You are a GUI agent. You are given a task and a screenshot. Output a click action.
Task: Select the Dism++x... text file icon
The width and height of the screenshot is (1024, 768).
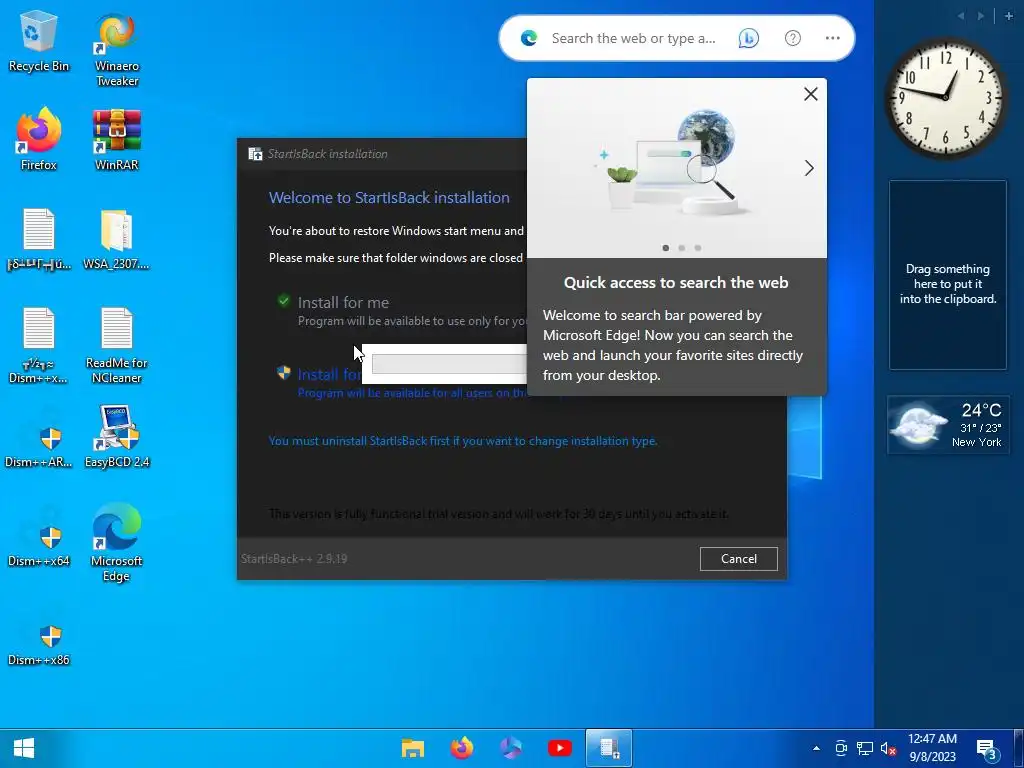point(39,345)
